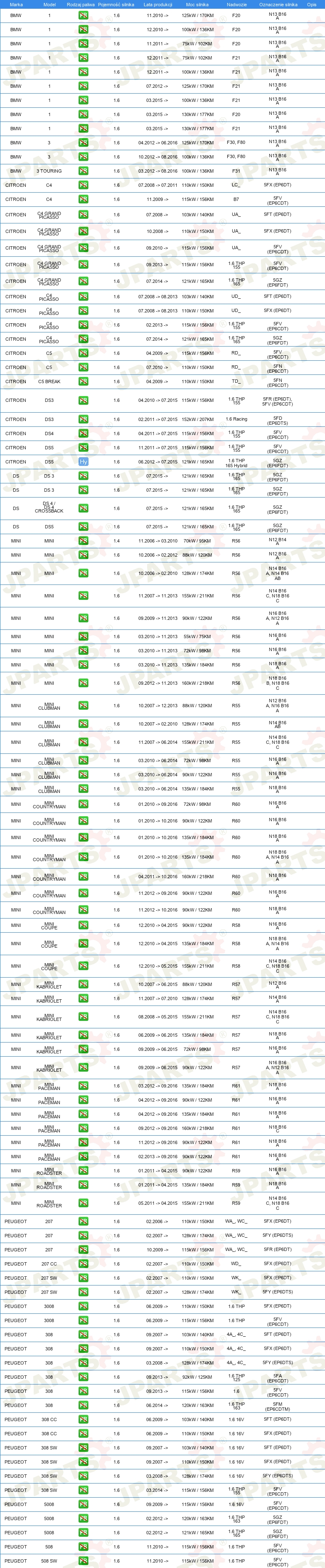This screenshot has width=325, height=1568.
Task: Click the petrol icon in the MINI ROADSTER 155kW row
Action: [x=84, y=1204]
